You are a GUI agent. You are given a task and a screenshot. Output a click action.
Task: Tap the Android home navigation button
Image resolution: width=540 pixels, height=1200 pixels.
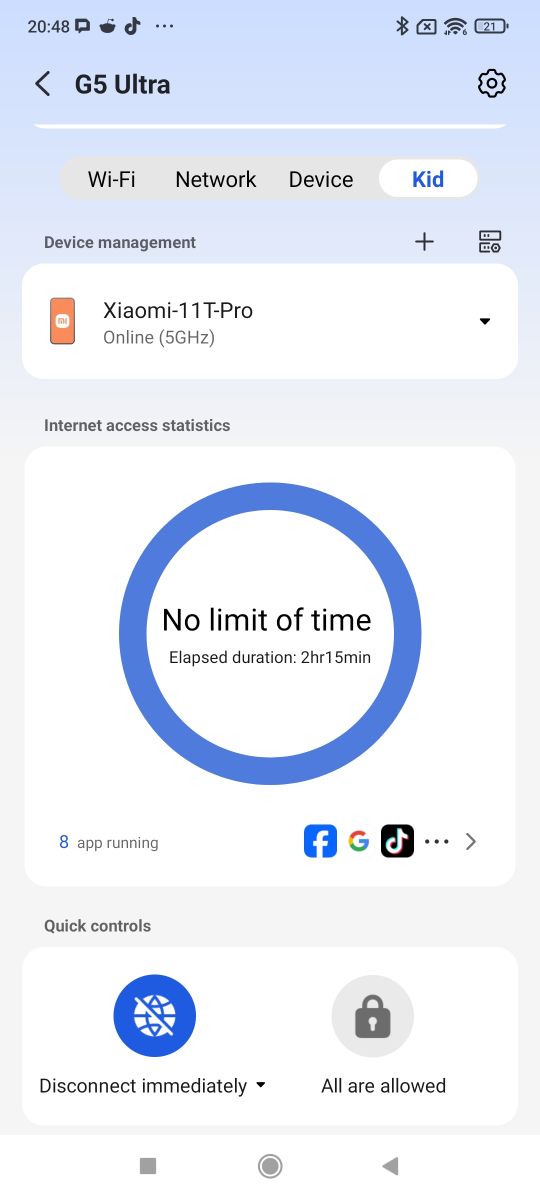coord(270,1166)
